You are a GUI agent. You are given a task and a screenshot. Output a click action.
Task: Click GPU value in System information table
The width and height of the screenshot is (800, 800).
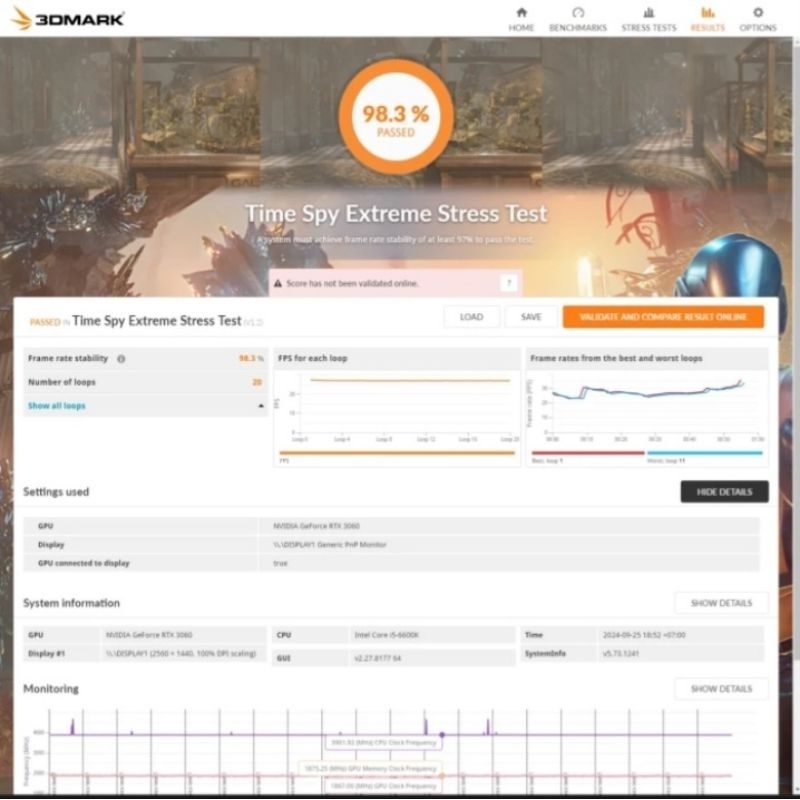pyautogui.click(x=149, y=635)
